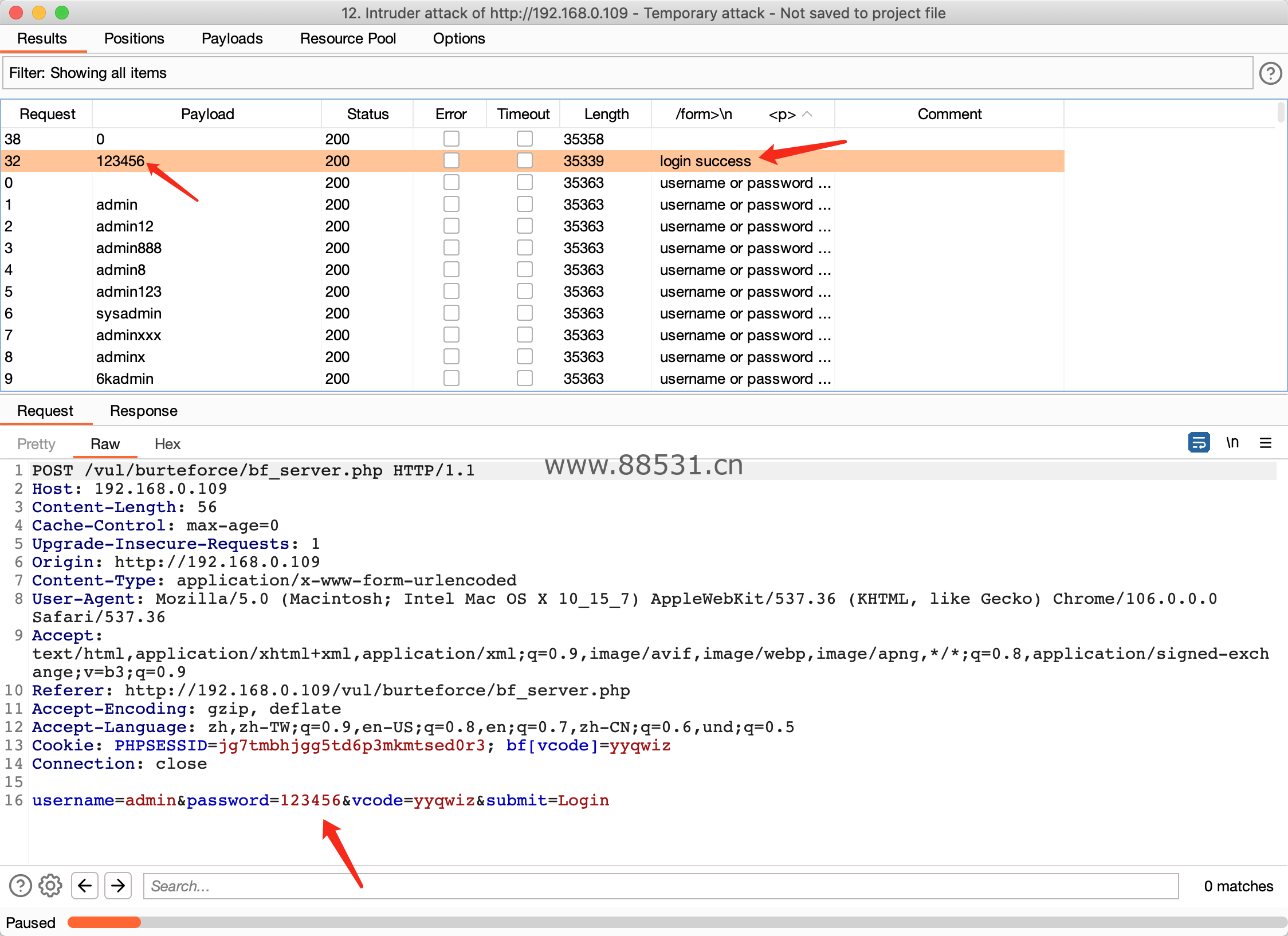
Task: Open search settings gear icon
Action: (50, 886)
